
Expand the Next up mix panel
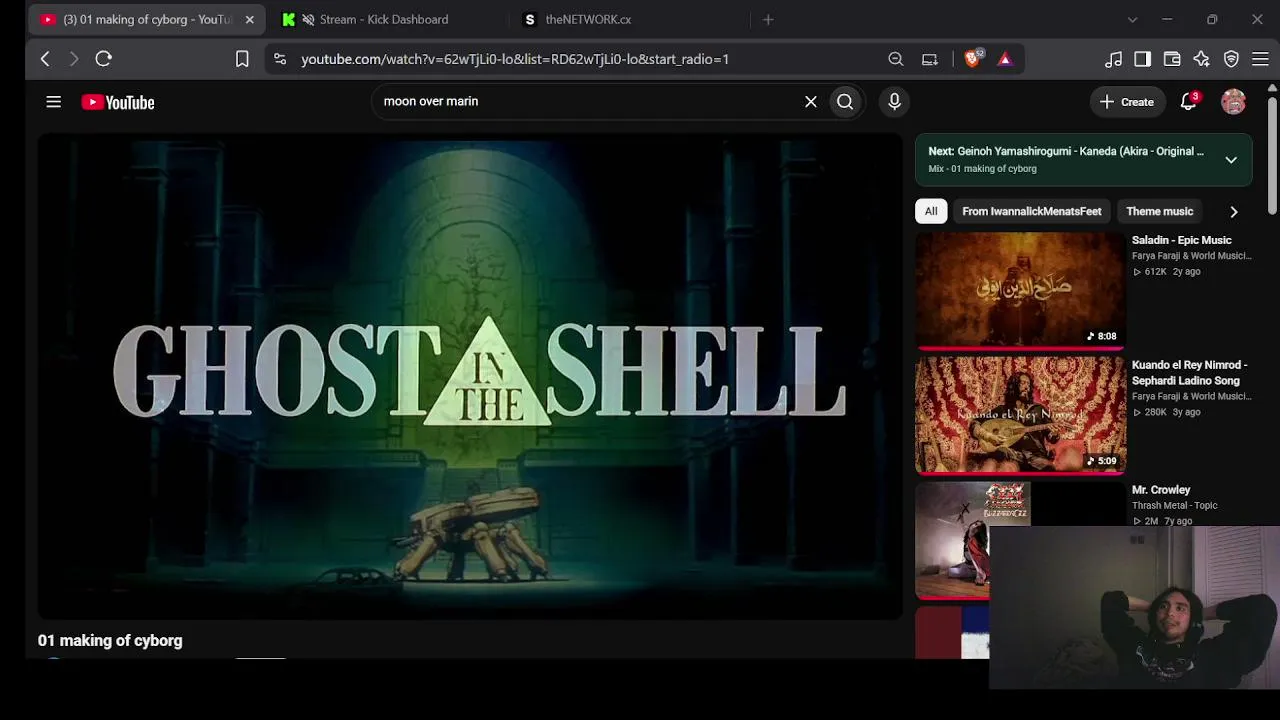(x=1231, y=160)
